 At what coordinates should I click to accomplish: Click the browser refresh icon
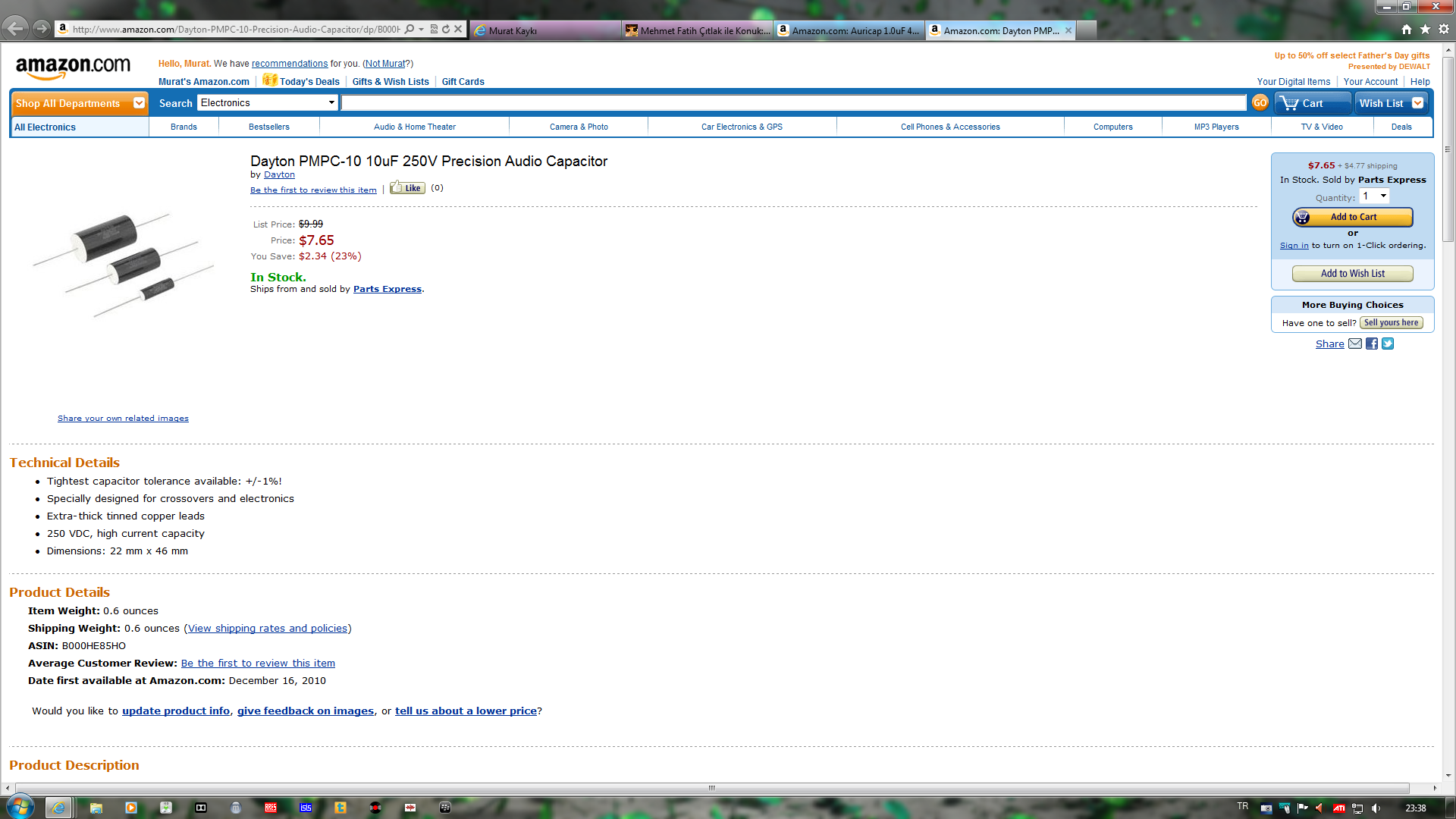coord(446,30)
